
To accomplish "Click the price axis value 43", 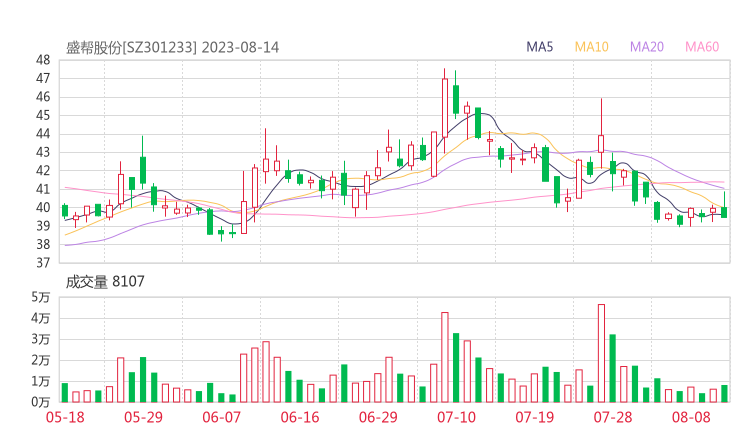I will tap(43, 152).
